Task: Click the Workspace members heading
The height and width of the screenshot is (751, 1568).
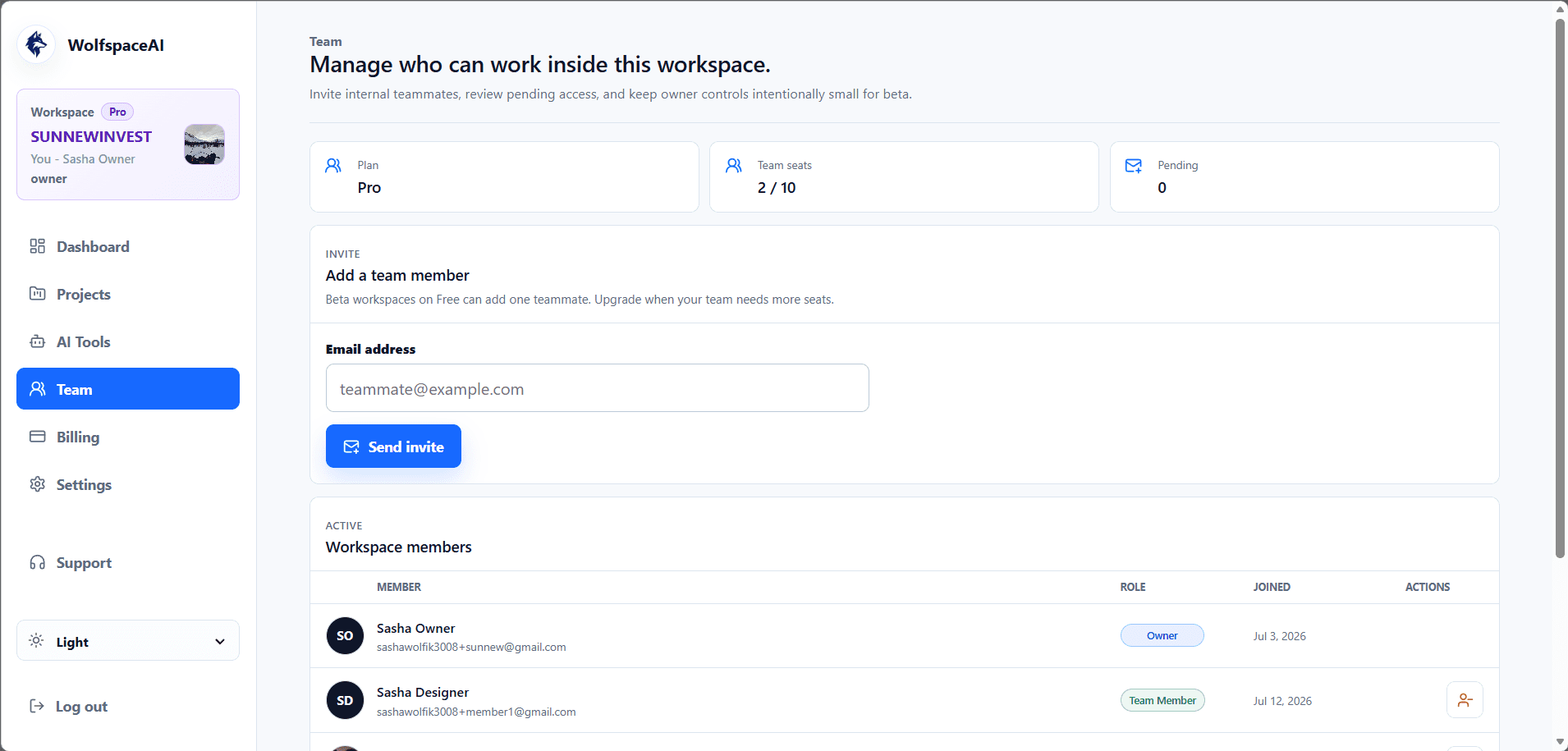Action: (399, 547)
